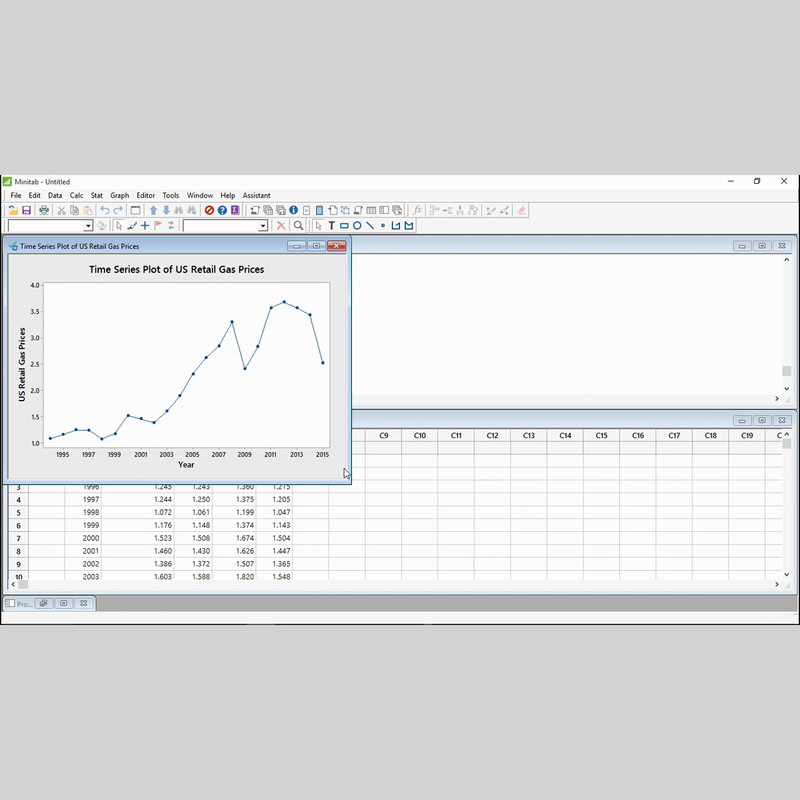Open the Stat menu
Screen dimensions: 800x800
pyautogui.click(x=97, y=196)
